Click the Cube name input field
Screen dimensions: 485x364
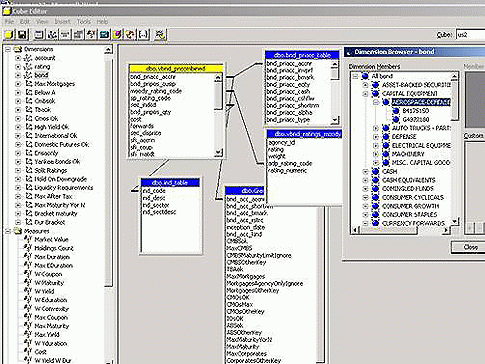click(x=471, y=34)
